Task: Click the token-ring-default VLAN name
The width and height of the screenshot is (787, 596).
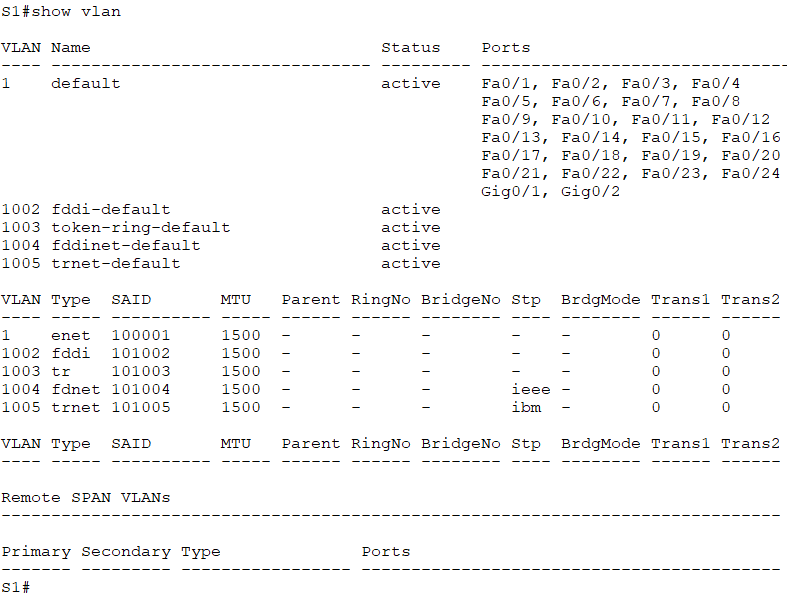Action: click(x=141, y=227)
